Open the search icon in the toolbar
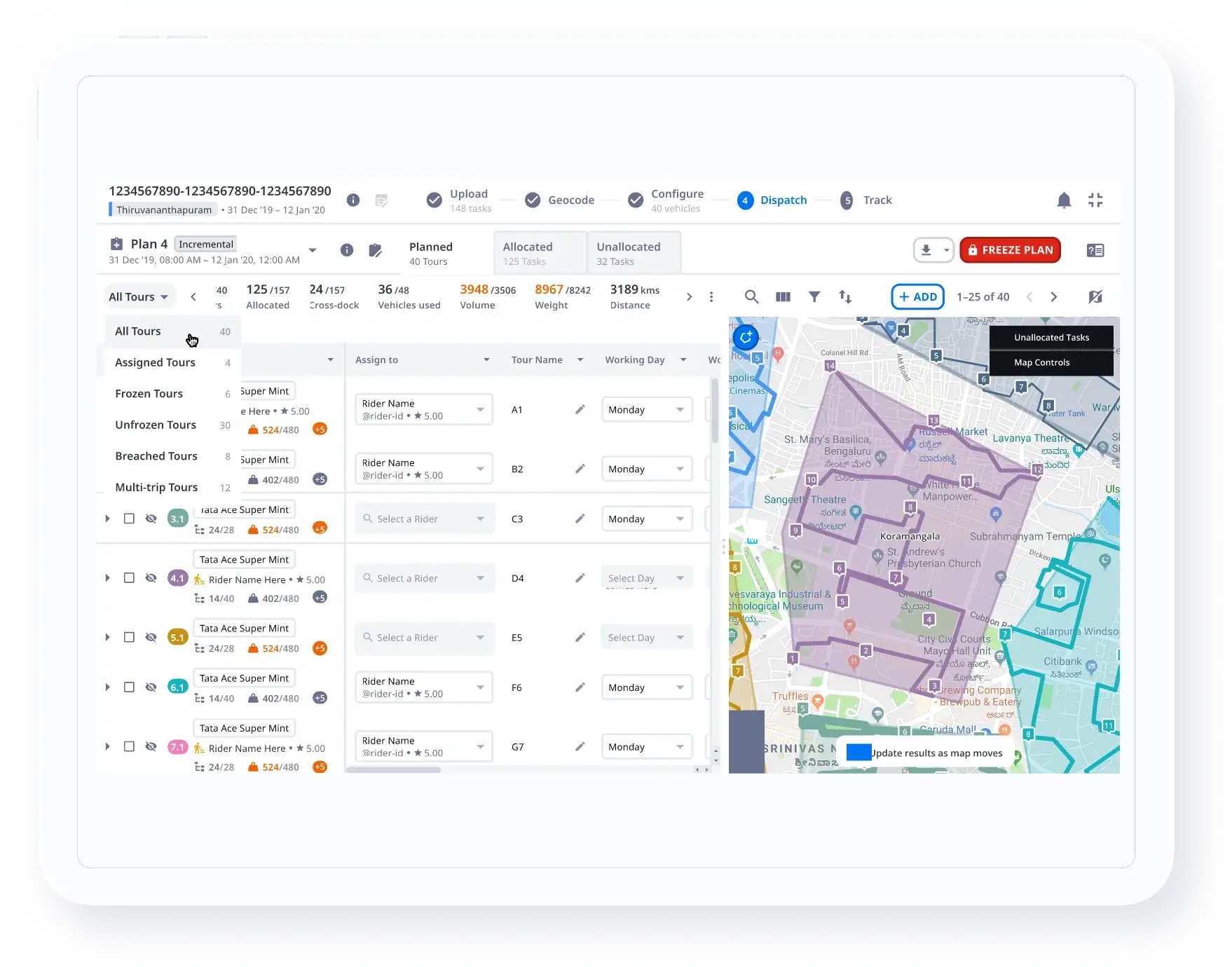Image resolution: width=1232 pixels, height=967 pixels. pos(751,296)
